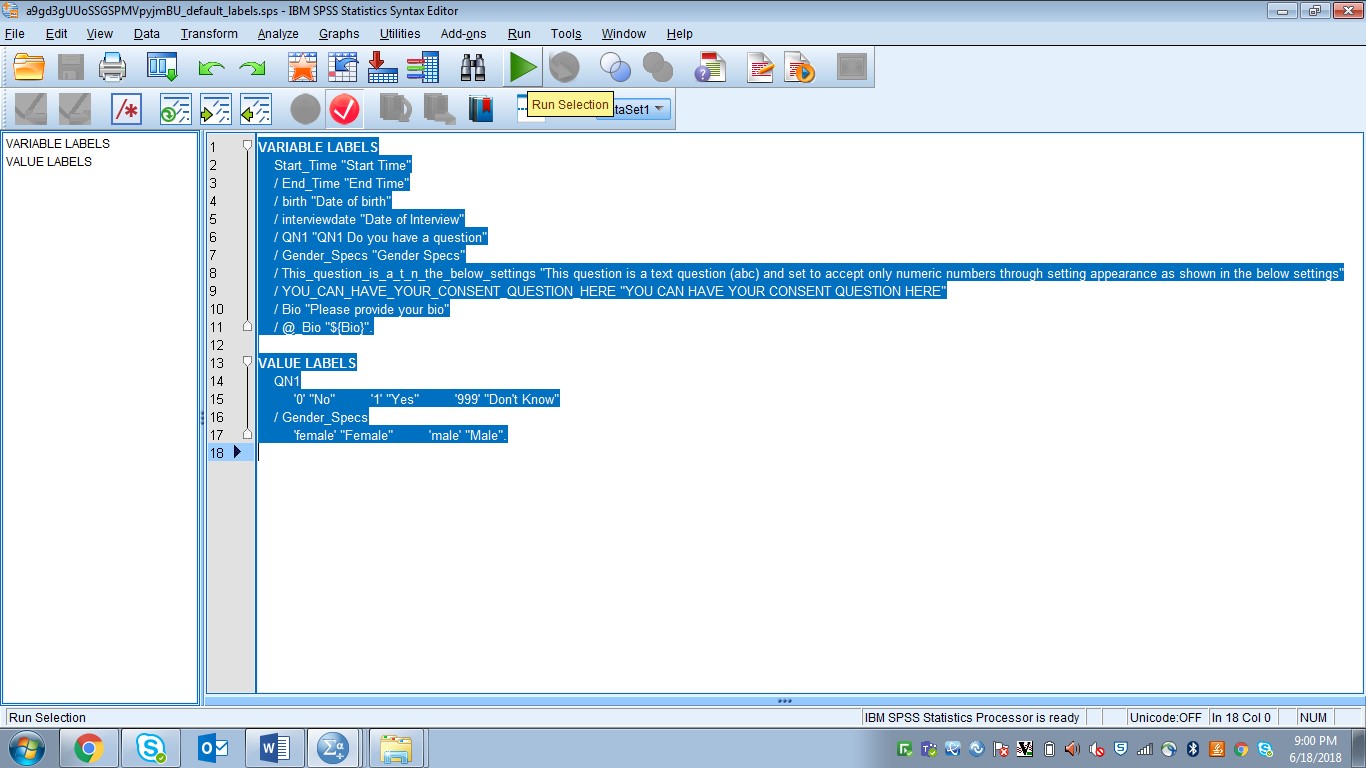Undo the last edit with the Undo arrow
This screenshot has height=768, width=1366.
click(210, 67)
